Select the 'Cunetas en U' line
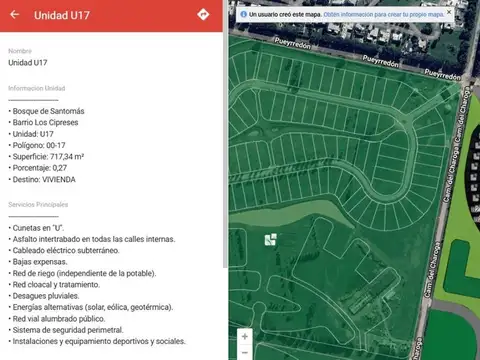 point(36,228)
